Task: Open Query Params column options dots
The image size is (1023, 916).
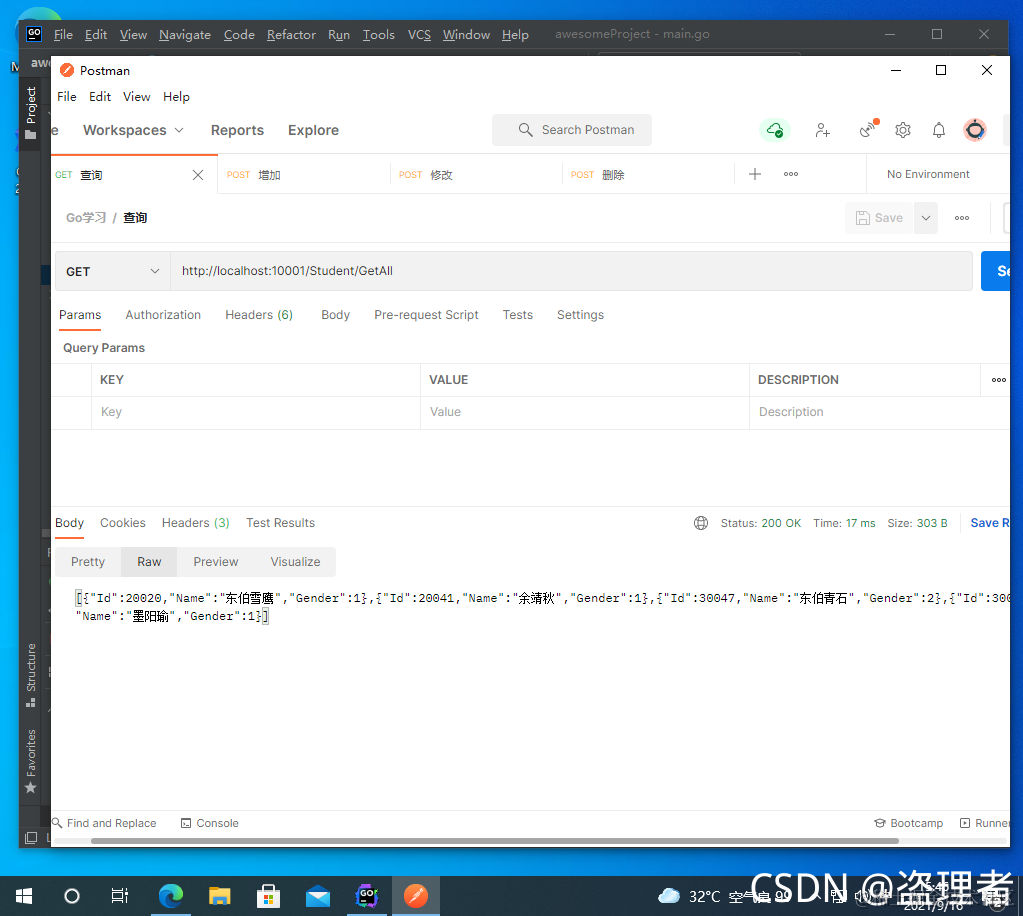Action: (998, 380)
